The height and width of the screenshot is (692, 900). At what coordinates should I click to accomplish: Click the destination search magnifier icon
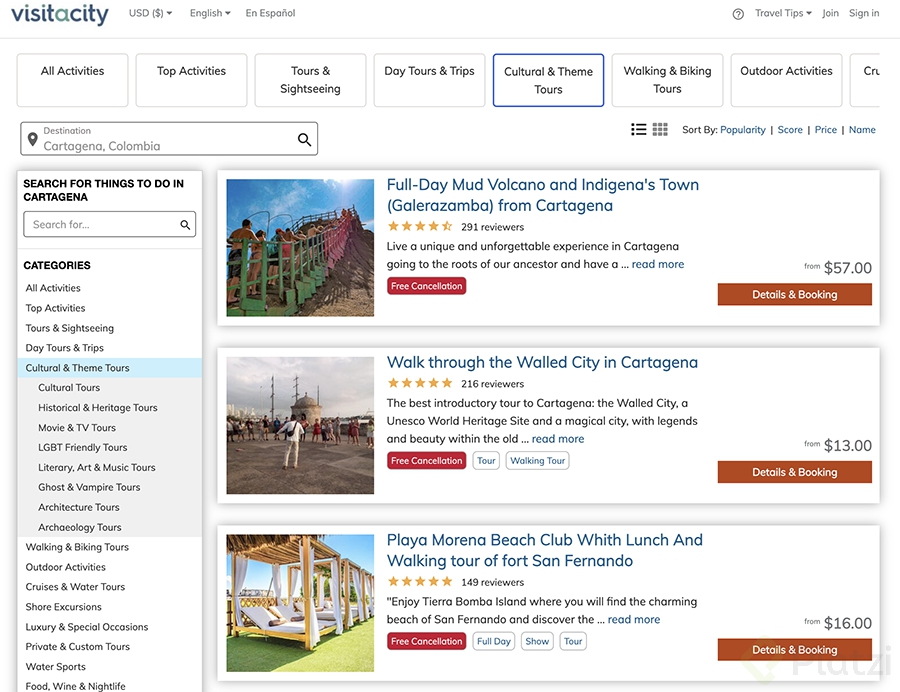coord(304,139)
